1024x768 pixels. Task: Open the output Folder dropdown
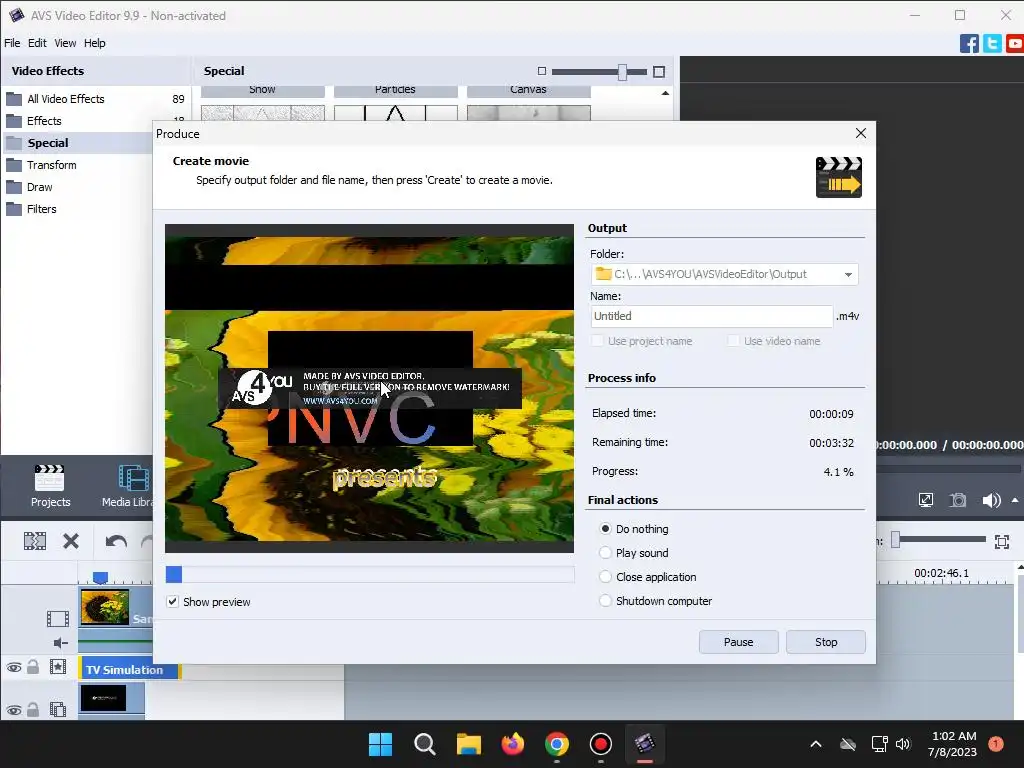click(848, 274)
